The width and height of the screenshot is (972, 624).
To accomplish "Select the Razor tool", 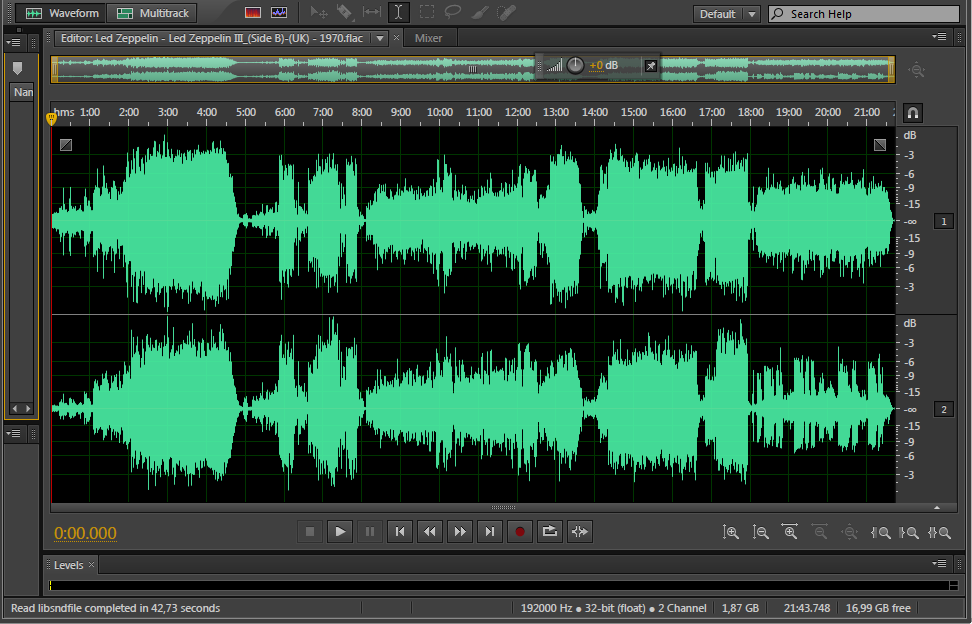I will (345, 12).
